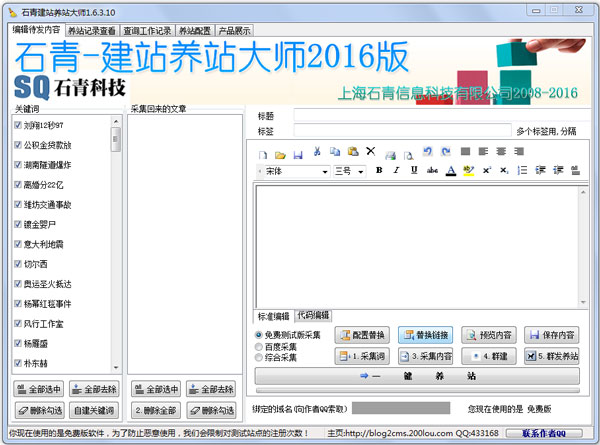Click the 4.群建 button
Image resolution: width=600 pixels, height=445 pixels.
(489, 356)
